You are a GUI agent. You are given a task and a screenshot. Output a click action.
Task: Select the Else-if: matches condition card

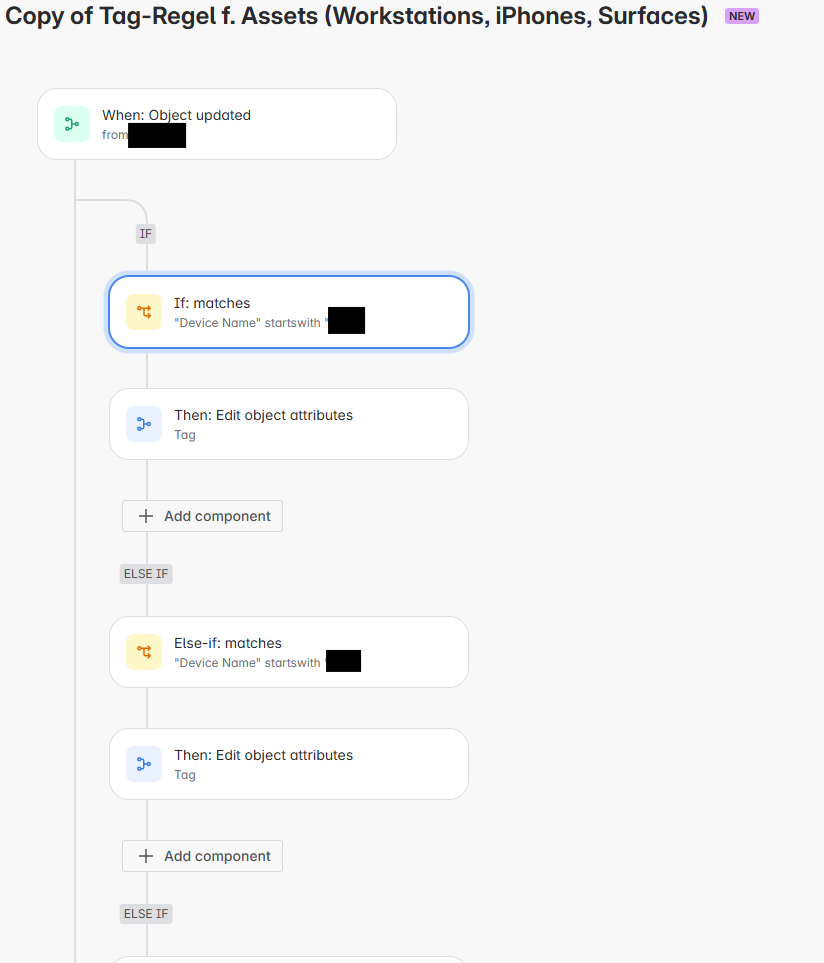288,652
